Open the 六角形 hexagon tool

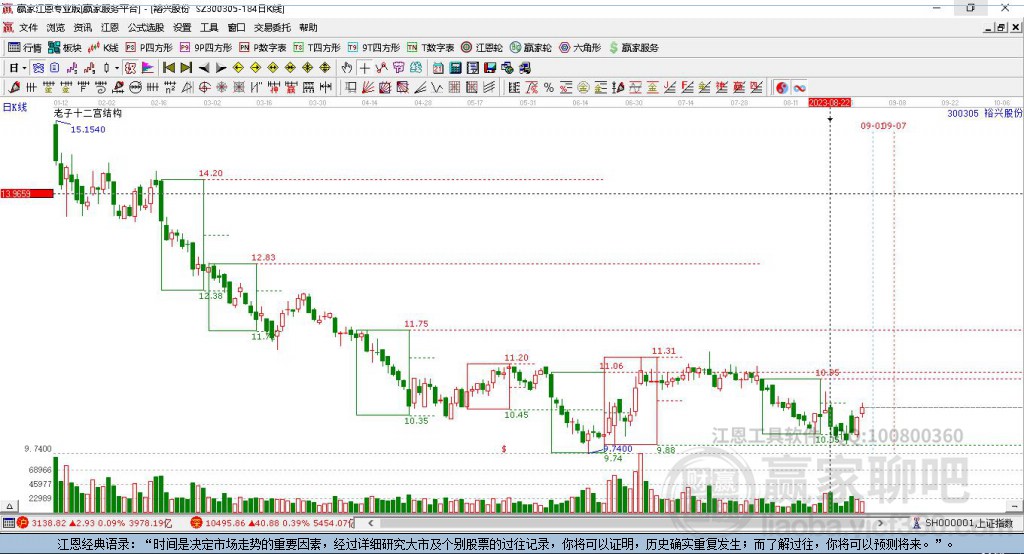point(580,47)
